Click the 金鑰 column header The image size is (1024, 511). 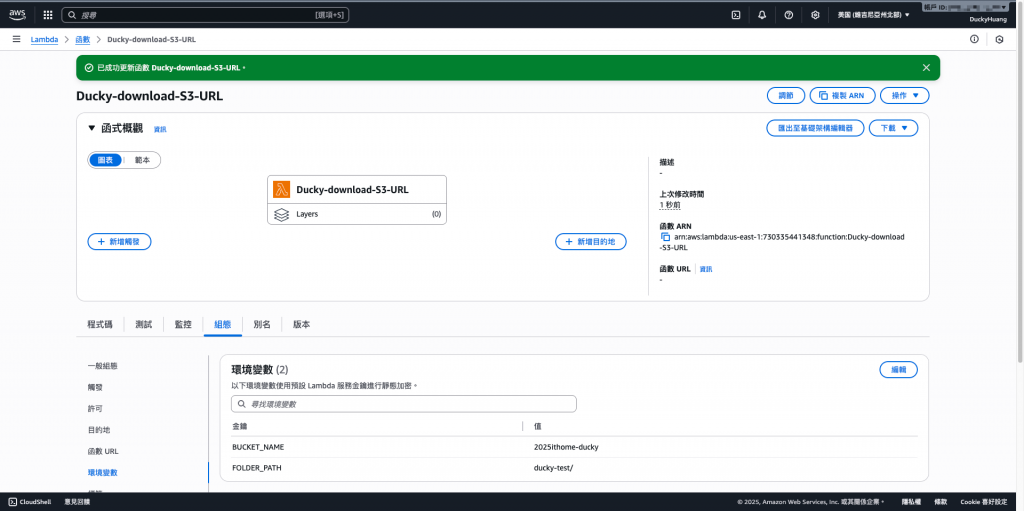pyautogui.click(x=240, y=426)
